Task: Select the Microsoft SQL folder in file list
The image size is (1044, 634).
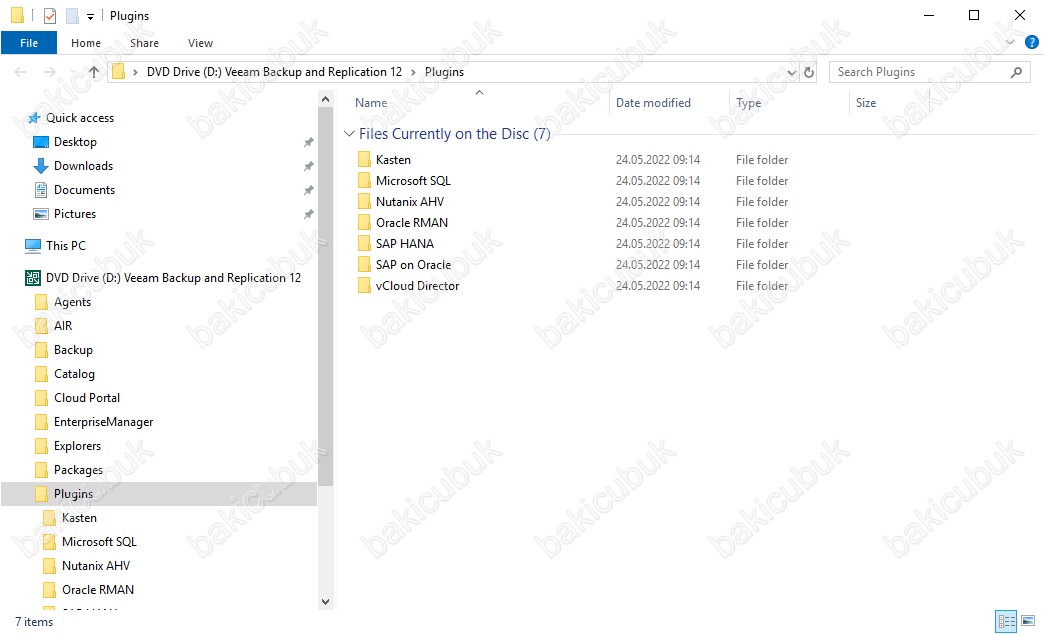Action: coord(413,180)
